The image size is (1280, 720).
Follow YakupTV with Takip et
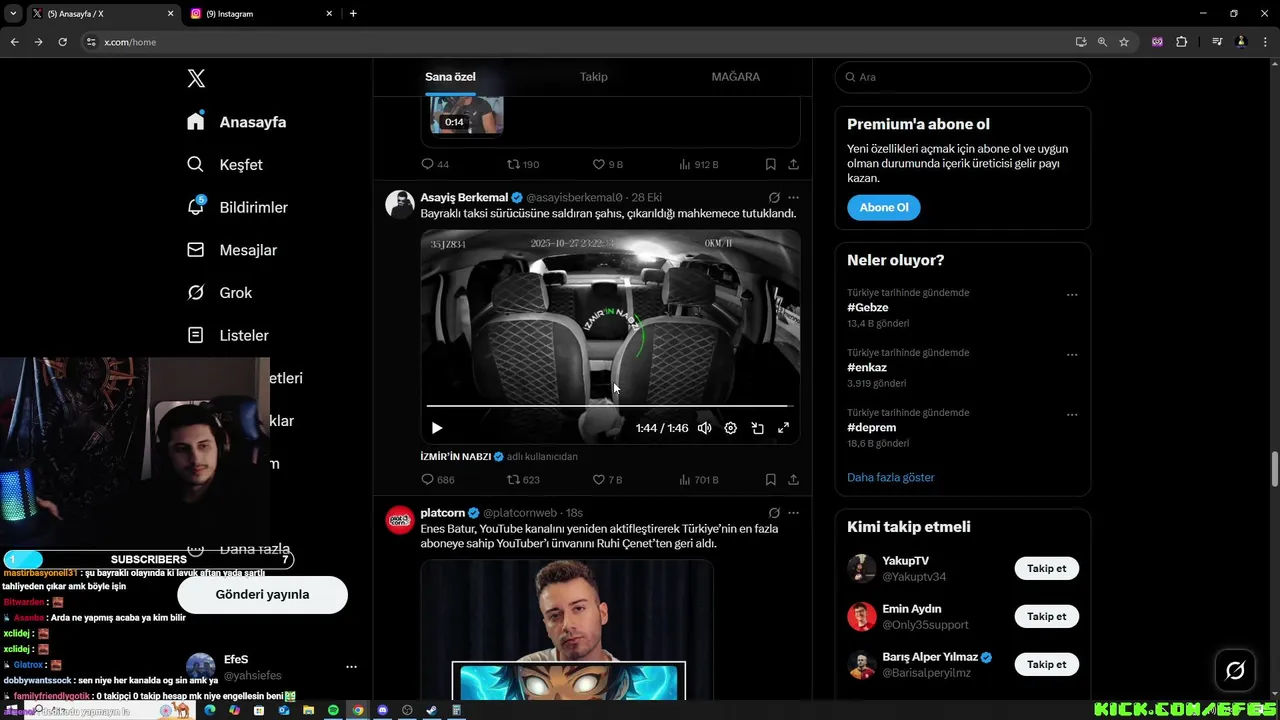pyautogui.click(x=1047, y=568)
